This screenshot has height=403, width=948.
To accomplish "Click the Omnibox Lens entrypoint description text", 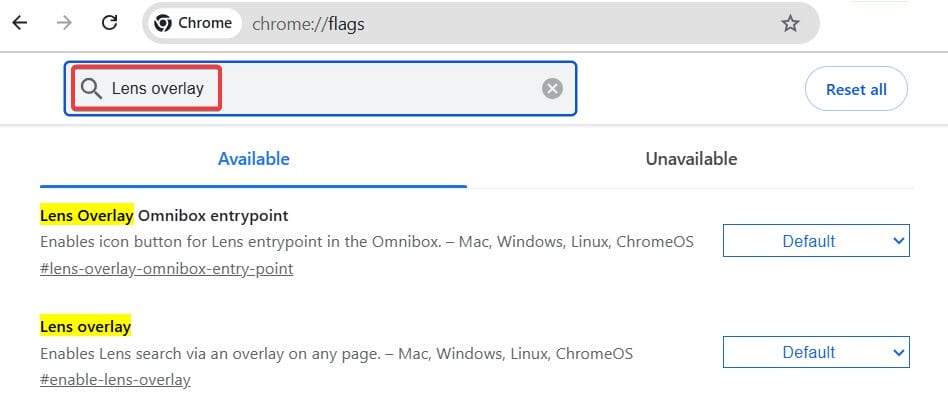I will (x=367, y=242).
